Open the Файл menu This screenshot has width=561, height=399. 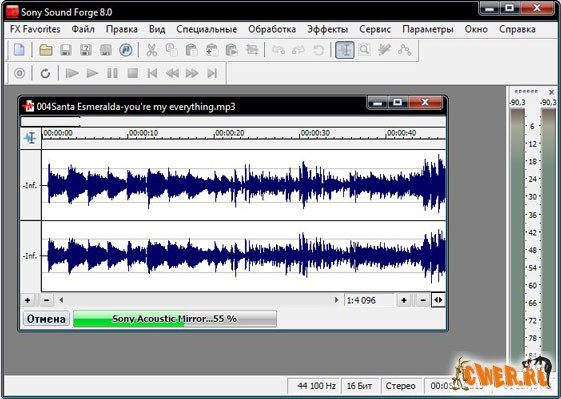point(83,29)
